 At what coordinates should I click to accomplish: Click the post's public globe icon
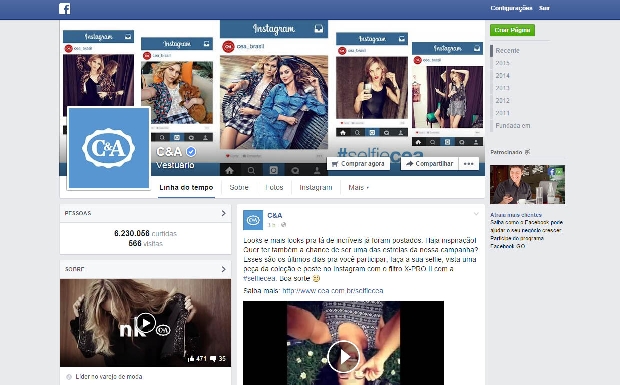coord(284,225)
